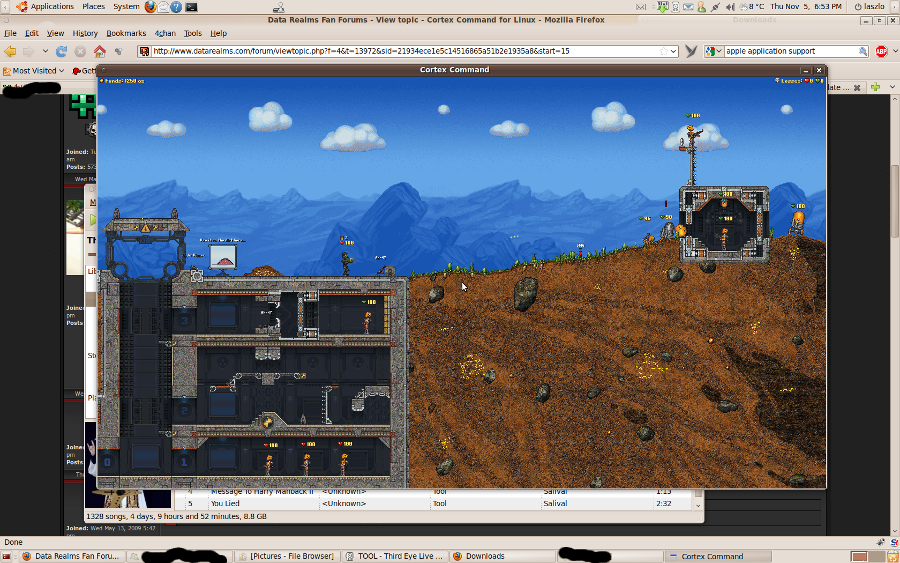Viewport: 900px width, 563px height.
Task: Click the search magnifier icon in search box
Action: point(863,51)
